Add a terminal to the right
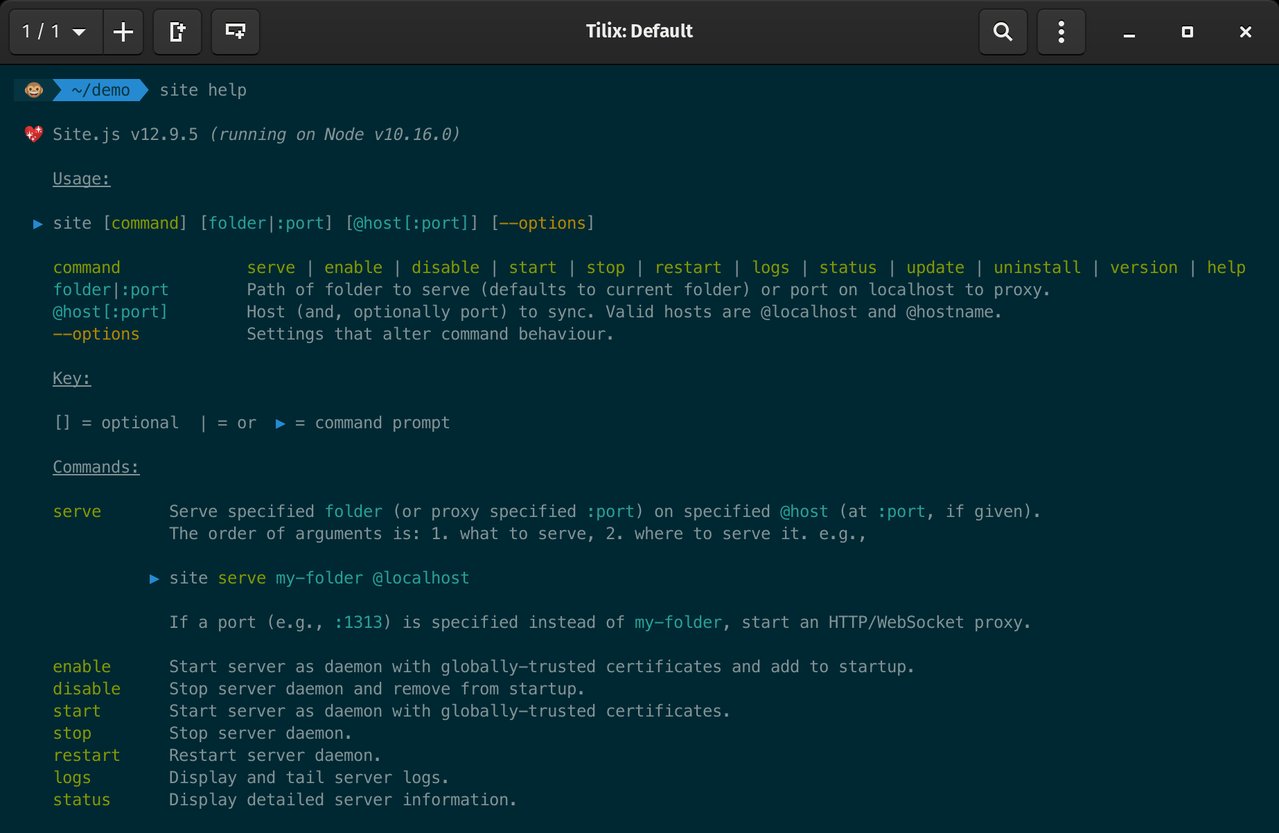This screenshot has width=1279, height=833. pos(178,32)
